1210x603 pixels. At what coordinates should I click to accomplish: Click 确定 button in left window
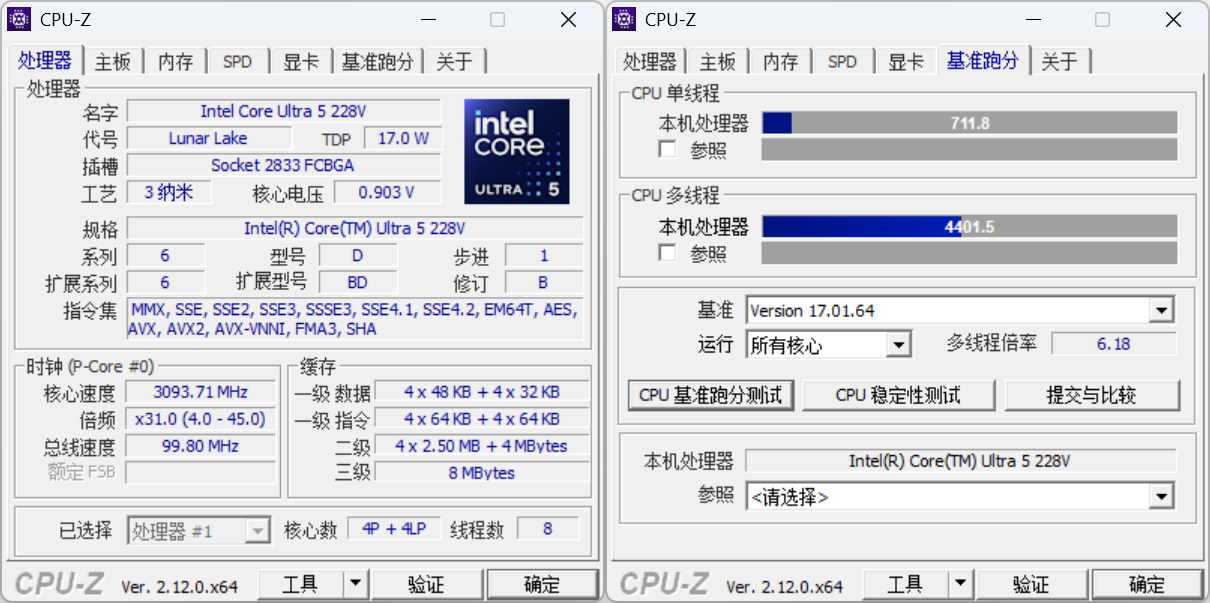pos(542,584)
